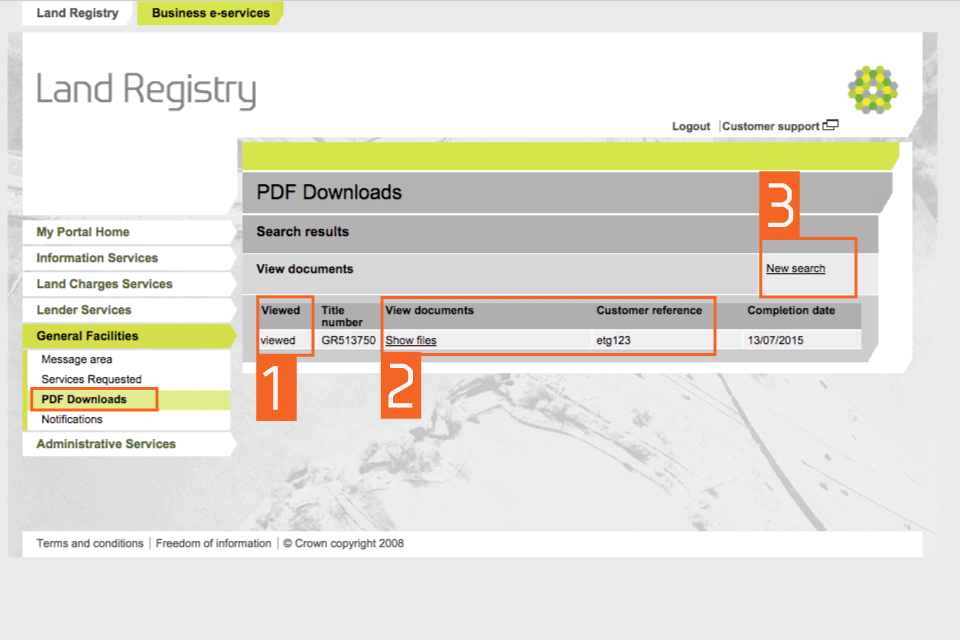Screen dimensions: 960x640
Task: Select PDF Downloads in the sidebar
Action: point(84,399)
